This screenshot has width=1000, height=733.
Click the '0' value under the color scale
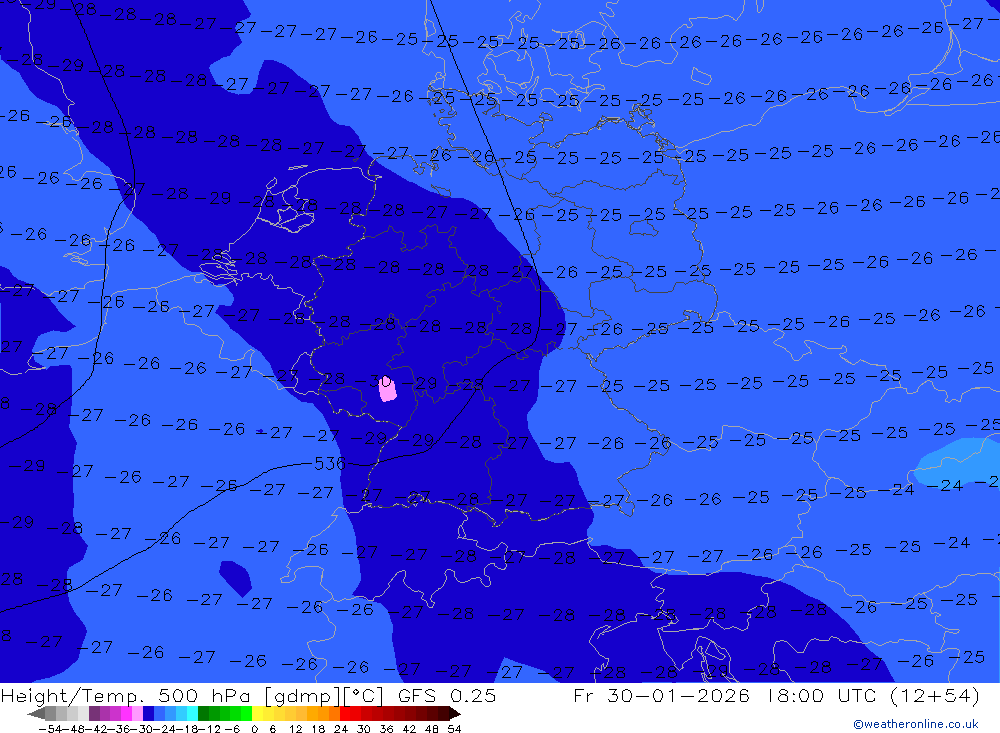[x=254, y=729]
